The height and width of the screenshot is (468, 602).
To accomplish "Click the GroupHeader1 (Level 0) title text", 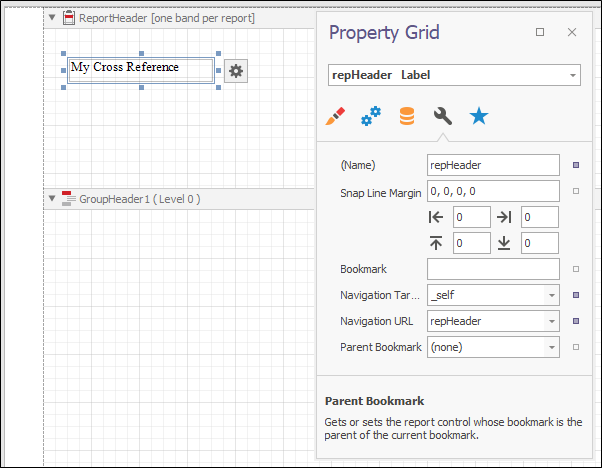I will [140, 199].
